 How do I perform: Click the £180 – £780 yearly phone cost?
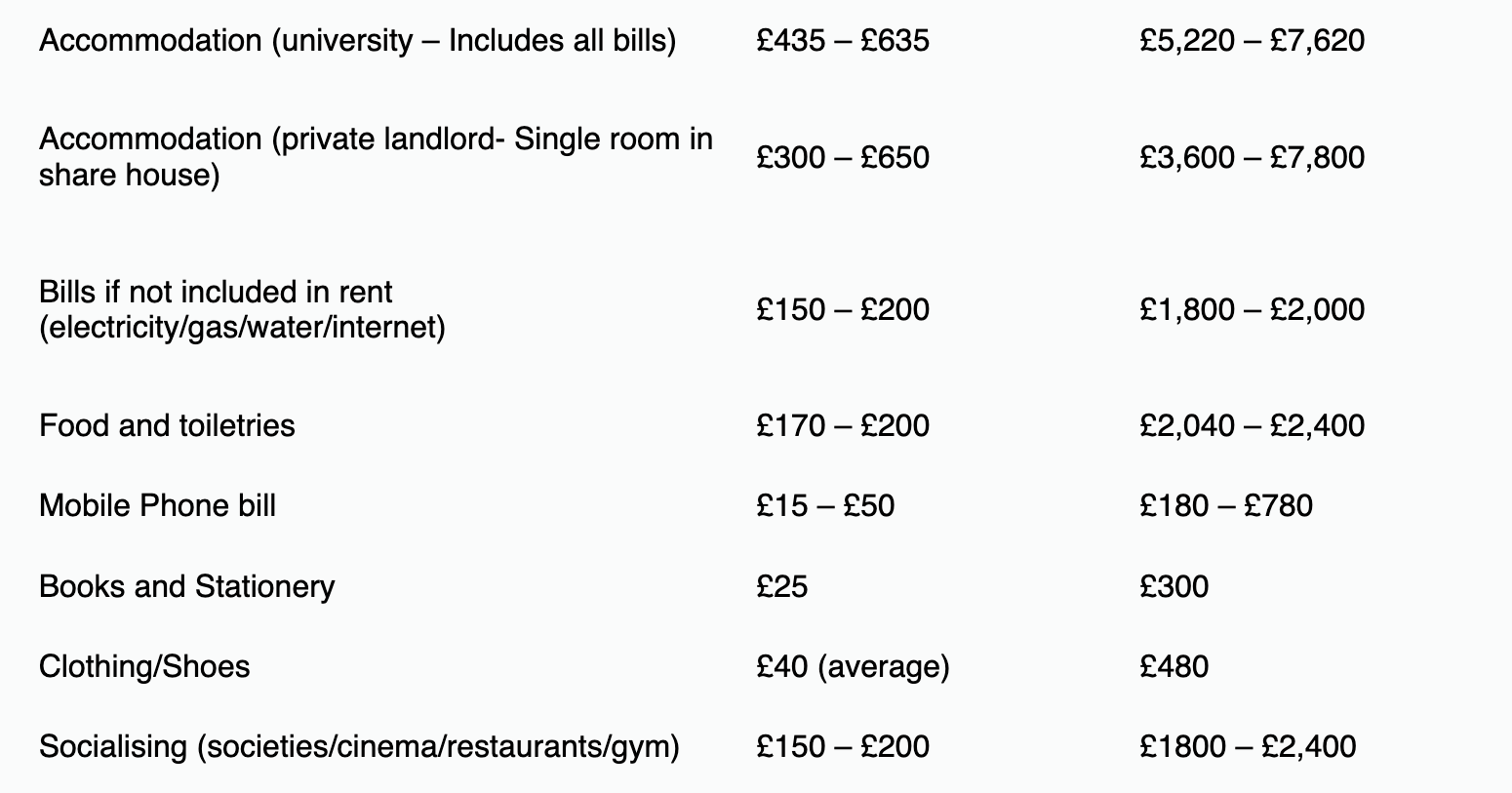1225,505
